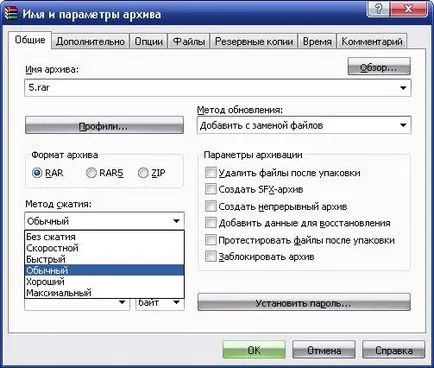
Task: Open the Дополнительно tab
Action: click(x=90, y=42)
